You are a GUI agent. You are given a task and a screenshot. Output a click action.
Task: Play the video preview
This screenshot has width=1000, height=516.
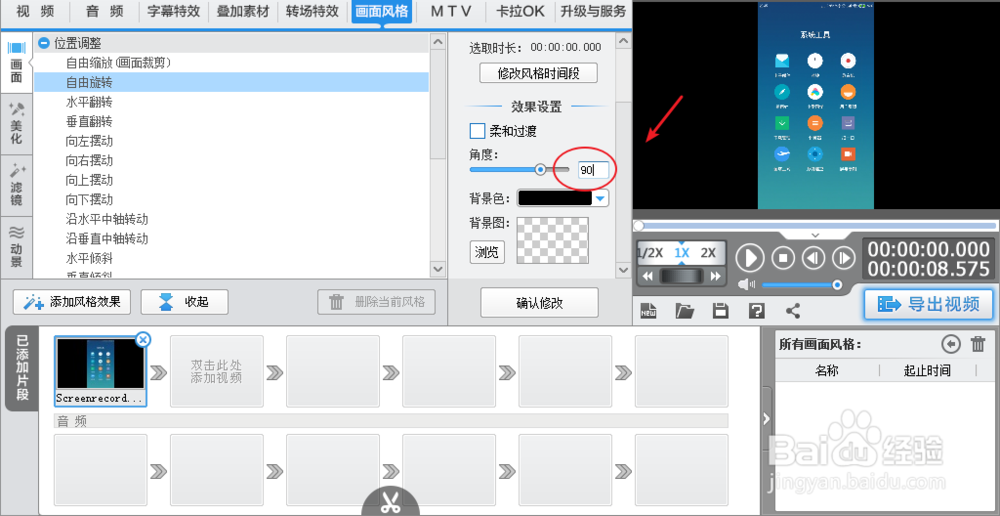point(750,258)
